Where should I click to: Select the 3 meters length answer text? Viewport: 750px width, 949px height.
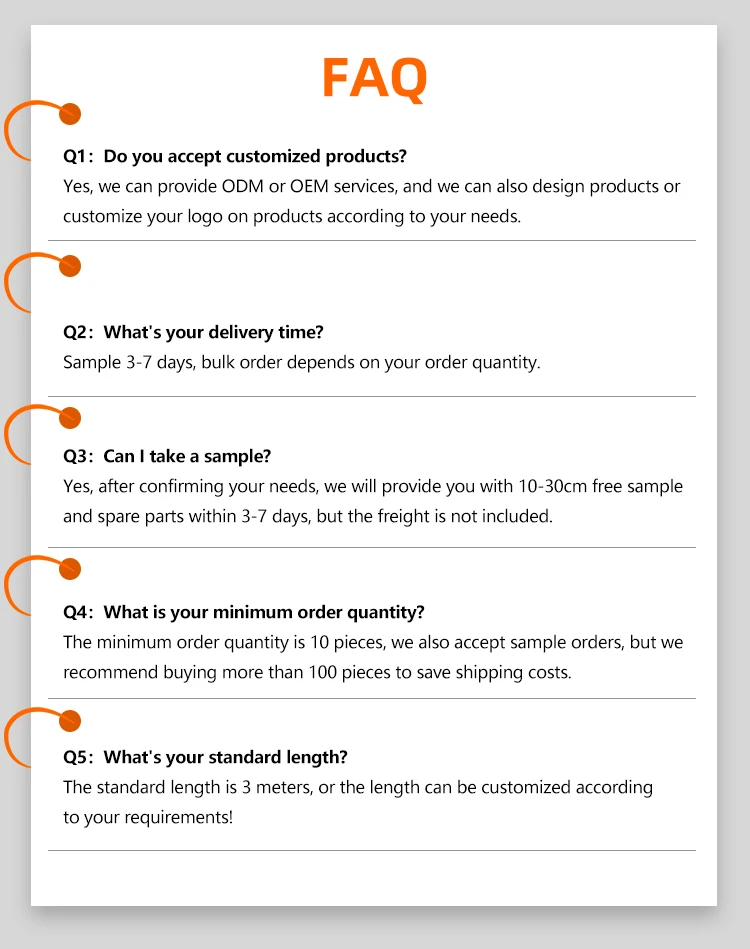click(357, 802)
